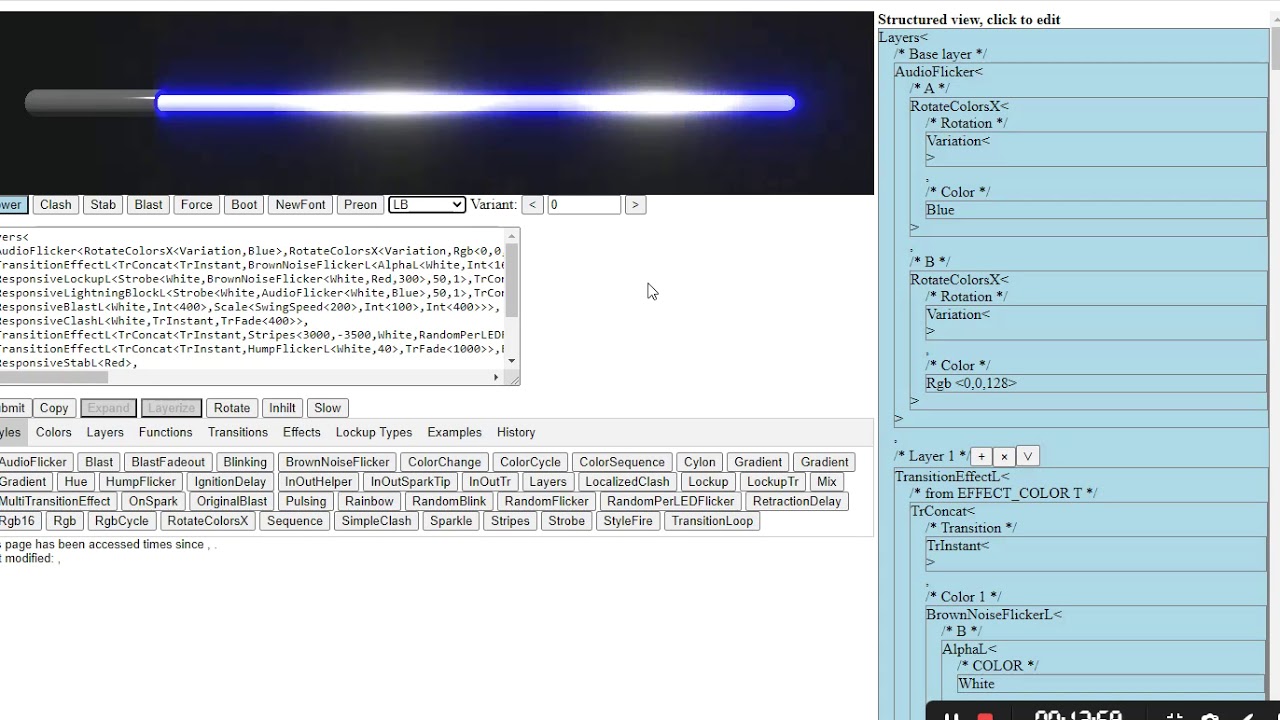Move Layer 1 down with V button
Viewport: 1280px width, 720px height.
[x=1027, y=456]
